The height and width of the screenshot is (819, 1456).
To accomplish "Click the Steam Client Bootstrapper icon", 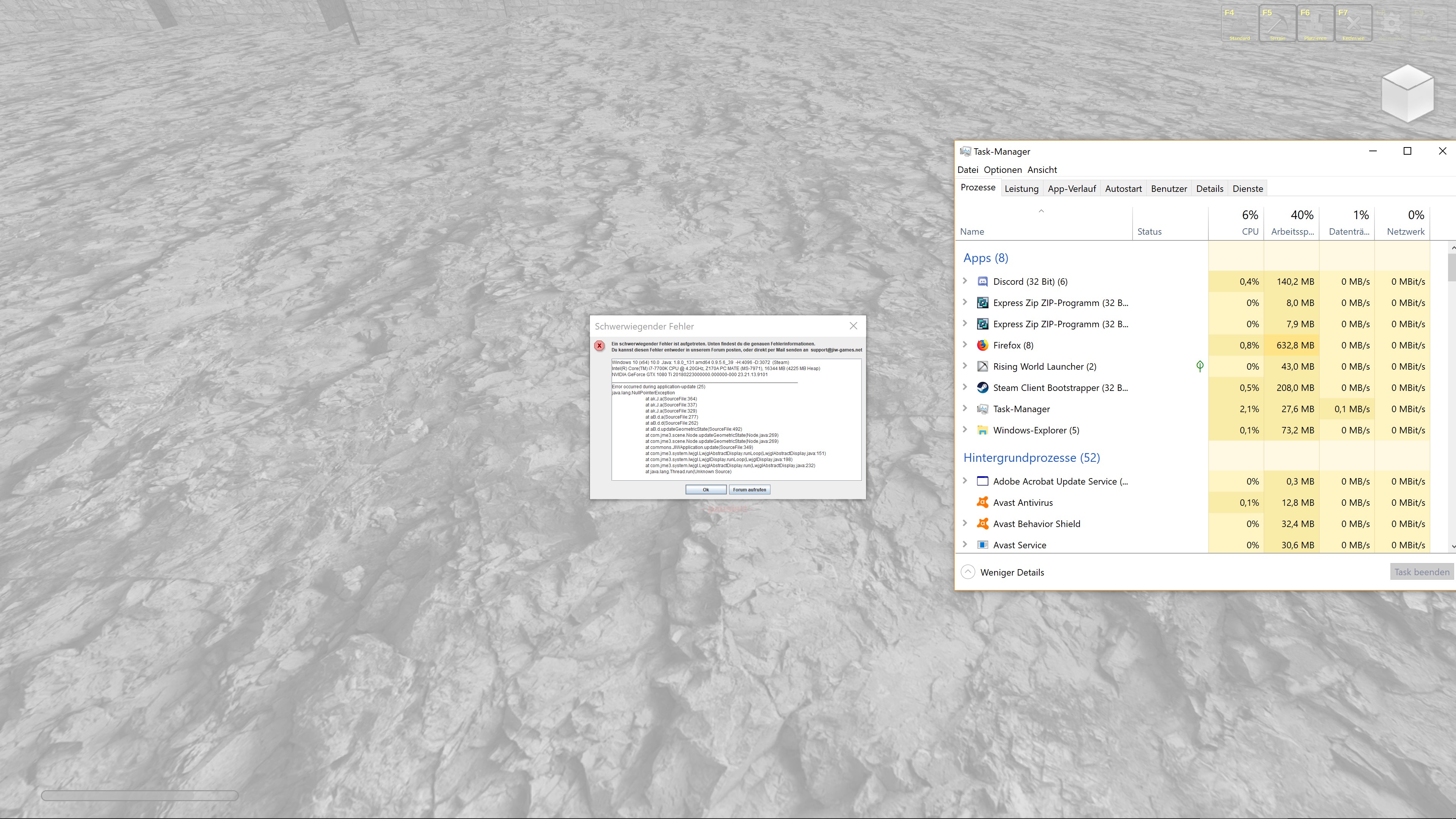I will [x=982, y=388].
